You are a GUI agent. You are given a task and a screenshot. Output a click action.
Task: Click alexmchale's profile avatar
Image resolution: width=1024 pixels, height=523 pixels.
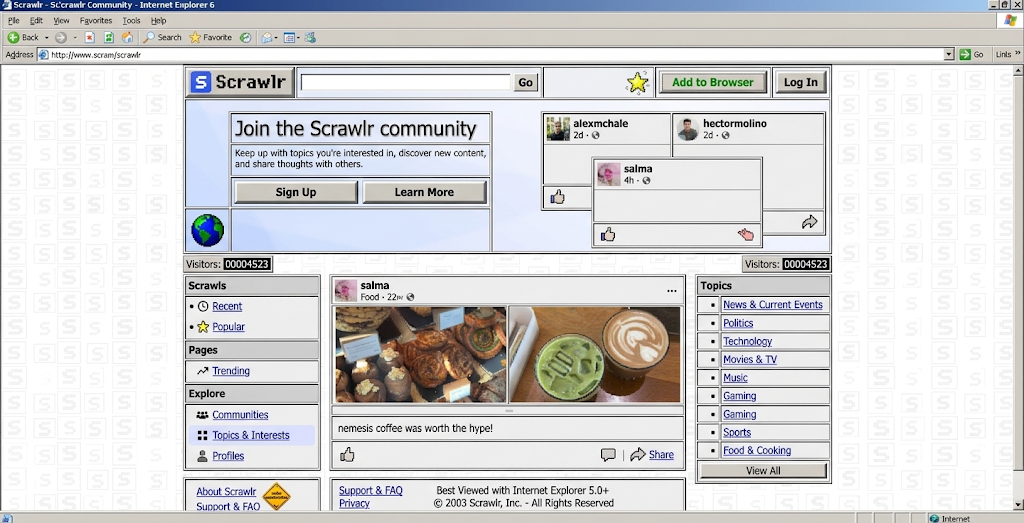[x=558, y=129]
